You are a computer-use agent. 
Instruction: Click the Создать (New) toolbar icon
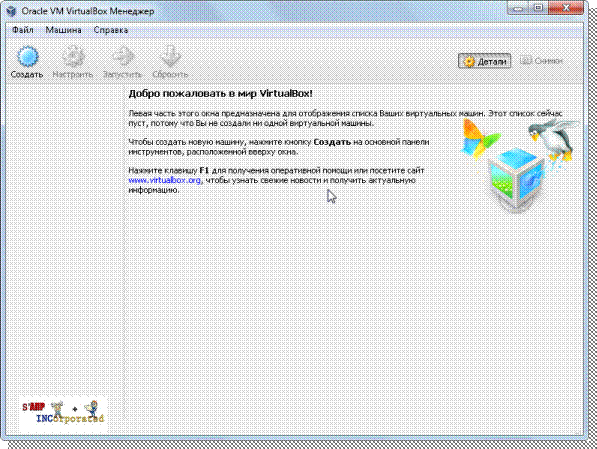point(27,57)
